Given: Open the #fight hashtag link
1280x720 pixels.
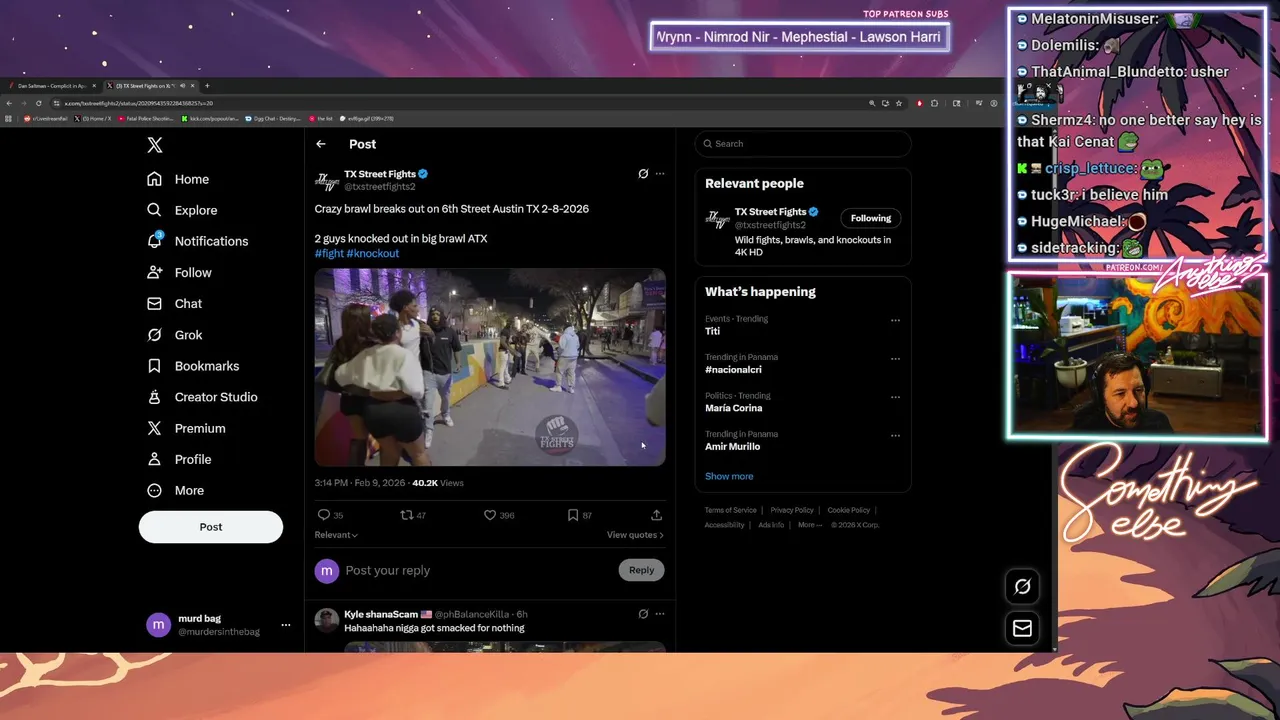Looking at the screenshot, I should (x=329, y=253).
